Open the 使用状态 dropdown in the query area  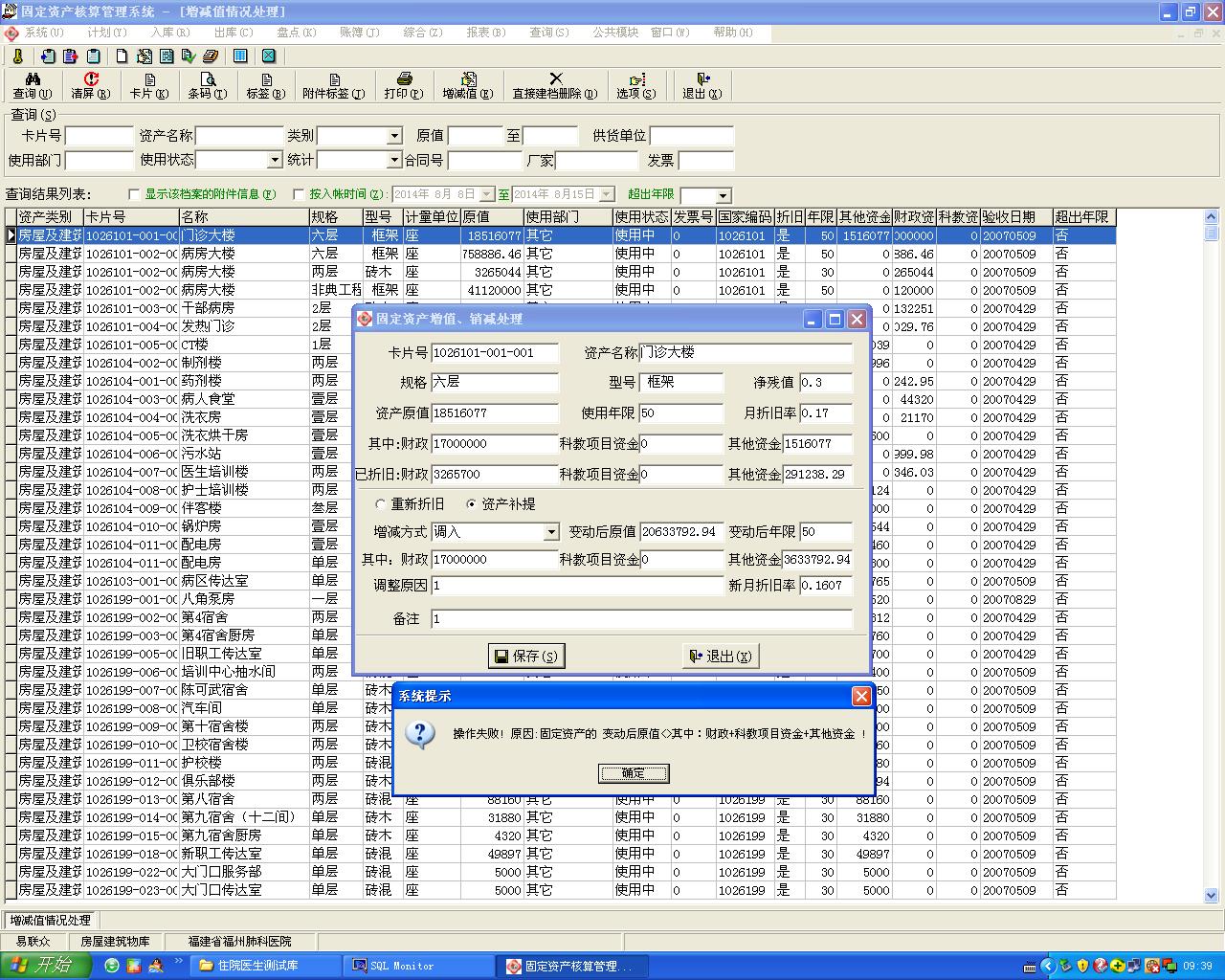[275, 161]
